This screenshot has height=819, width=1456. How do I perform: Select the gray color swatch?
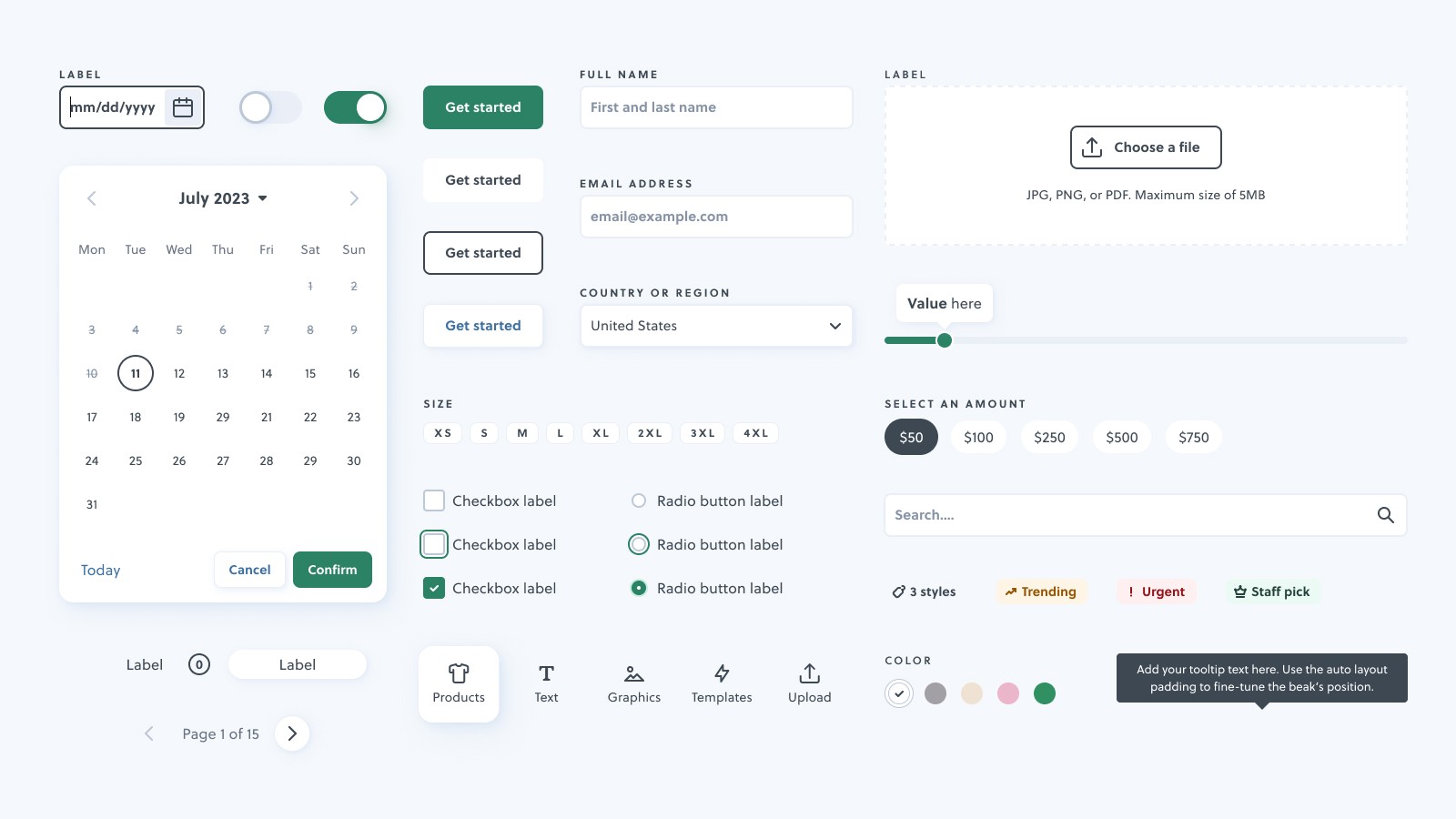tap(935, 693)
